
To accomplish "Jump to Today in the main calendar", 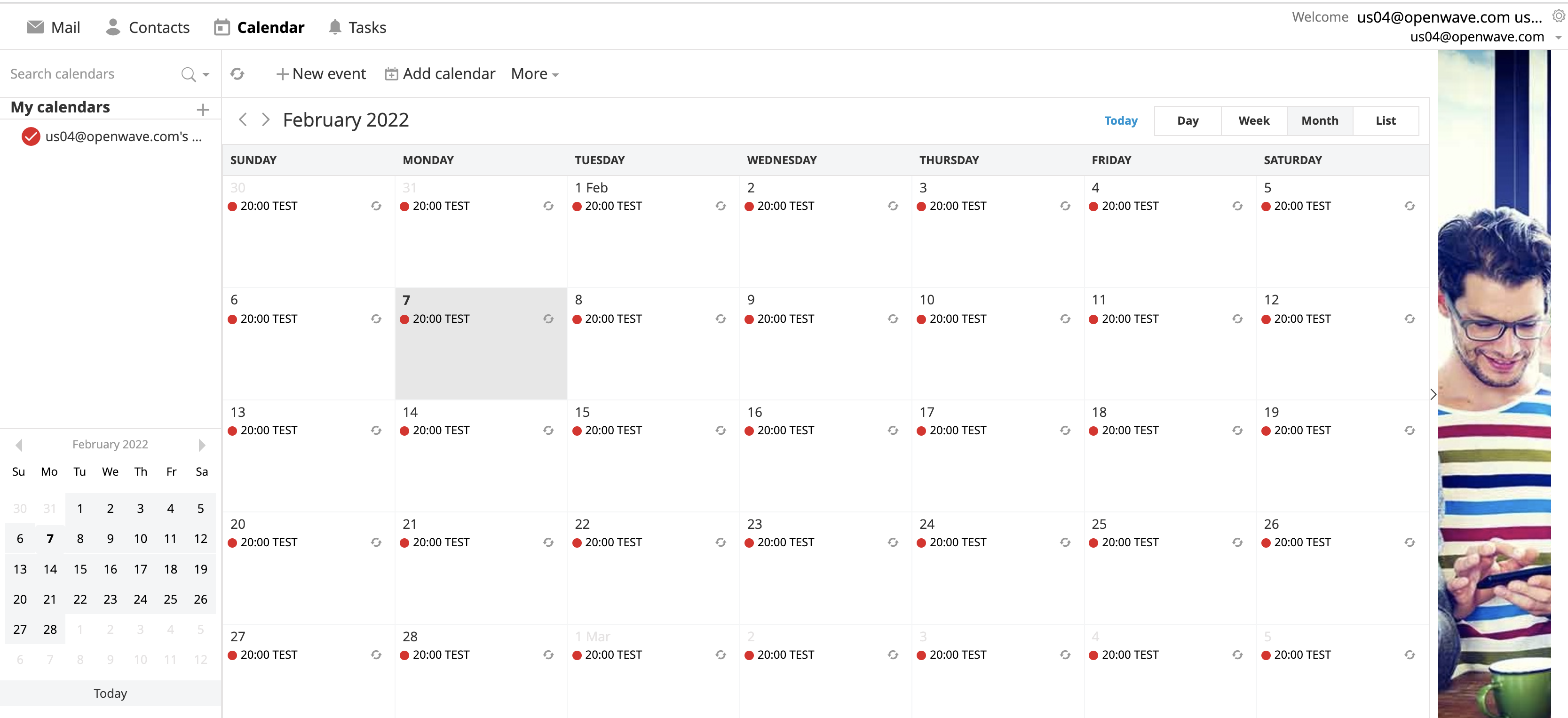I will (x=1121, y=120).
